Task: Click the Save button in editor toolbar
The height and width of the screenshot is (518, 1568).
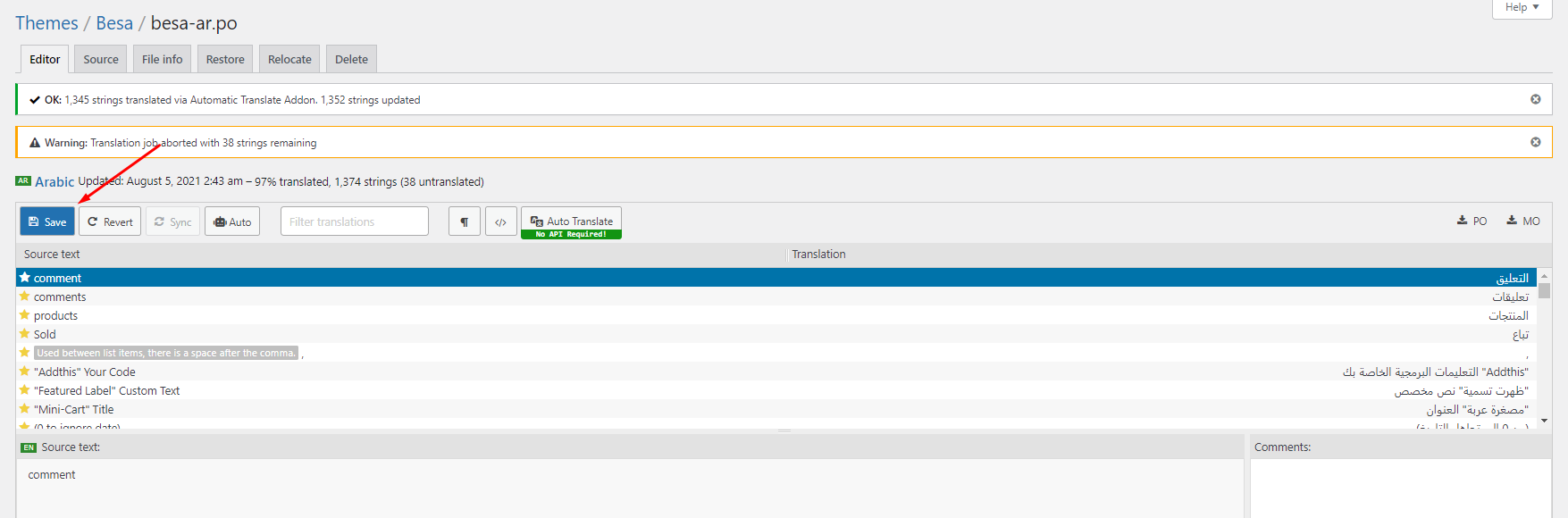Action: pyautogui.click(x=47, y=221)
